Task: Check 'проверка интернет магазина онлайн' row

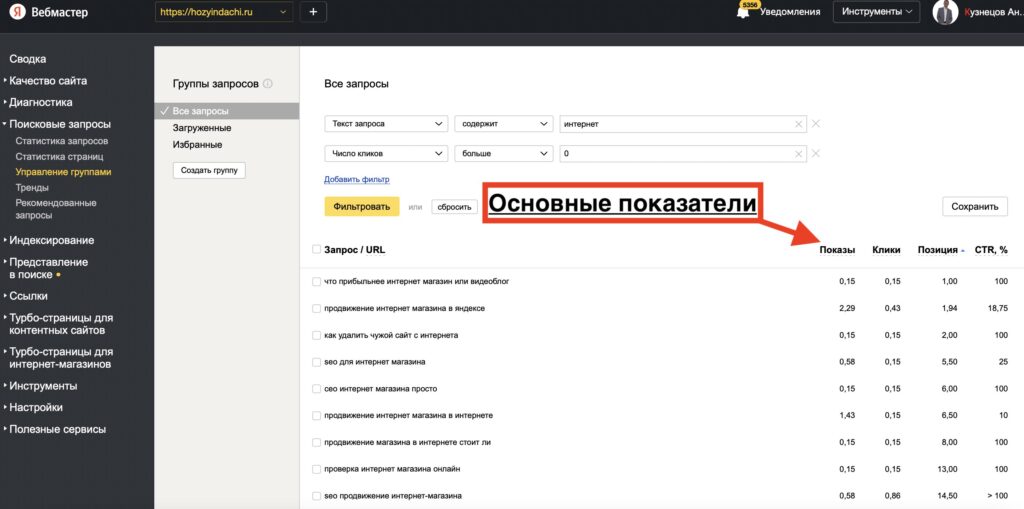Action: tap(316, 469)
